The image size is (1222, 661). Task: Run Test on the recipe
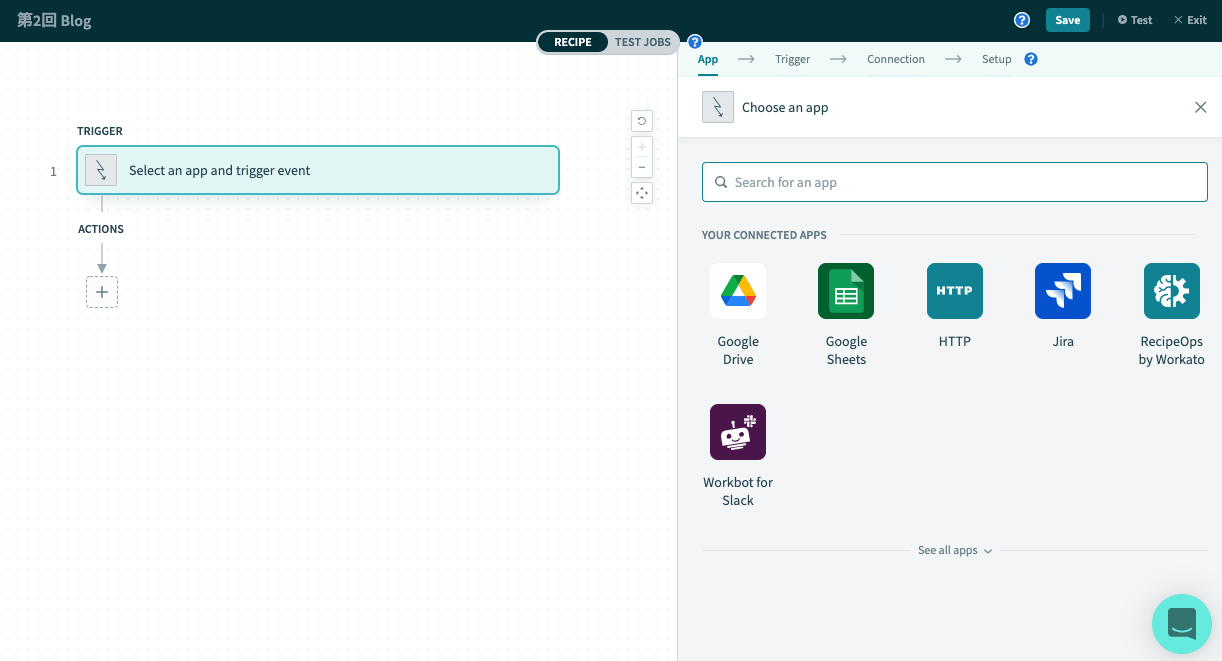[1135, 20]
